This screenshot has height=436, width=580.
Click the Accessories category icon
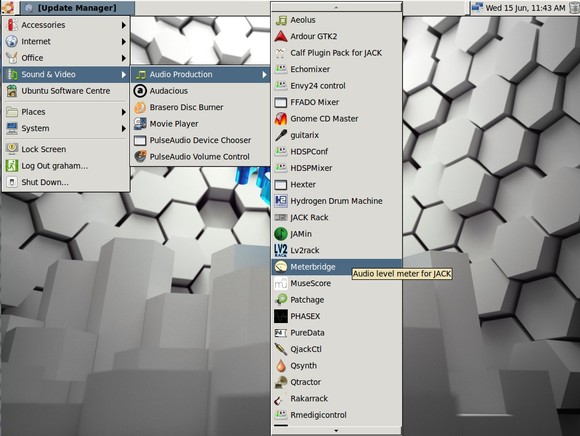tap(12, 25)
